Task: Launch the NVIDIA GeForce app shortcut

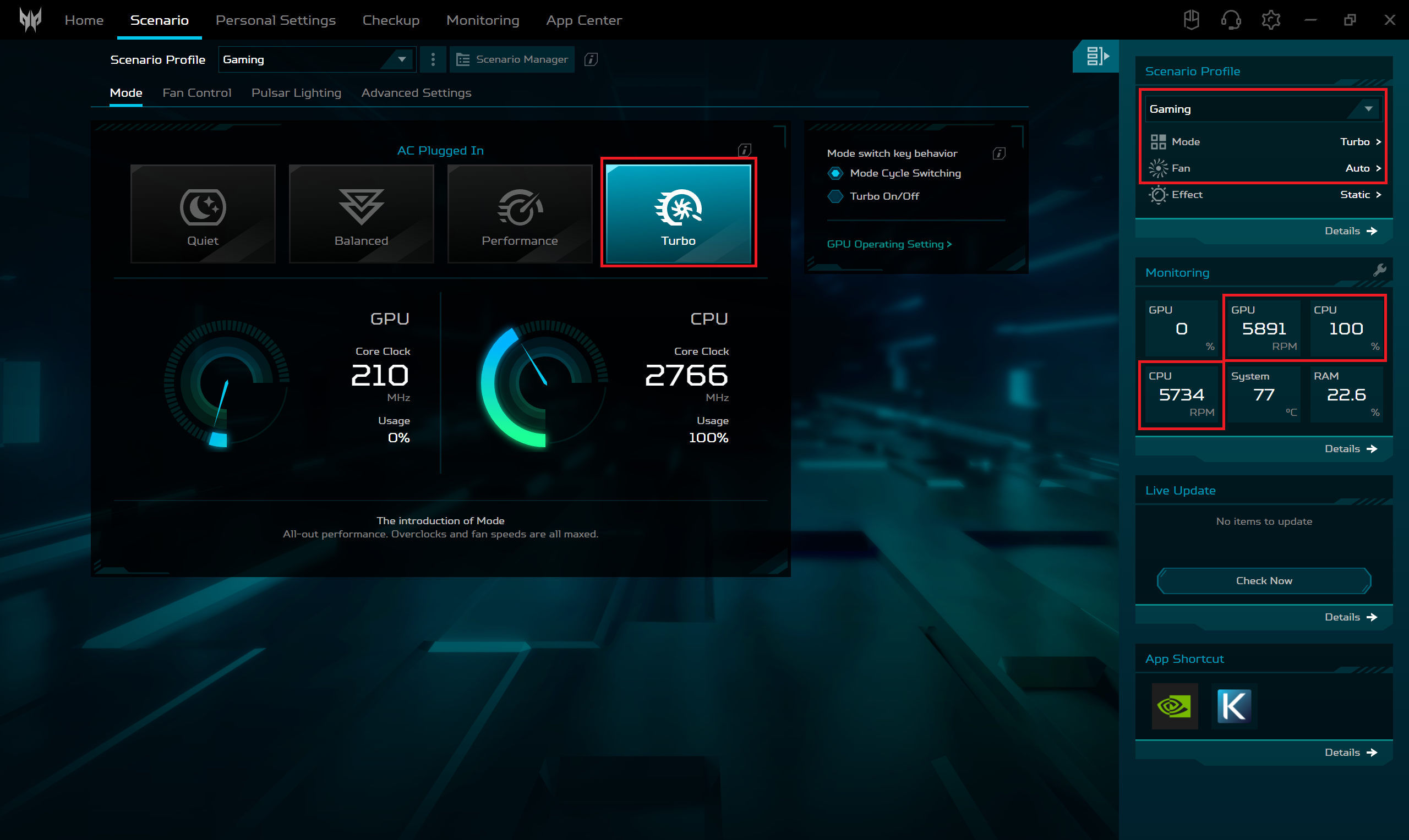Action: coord(1175,706)
